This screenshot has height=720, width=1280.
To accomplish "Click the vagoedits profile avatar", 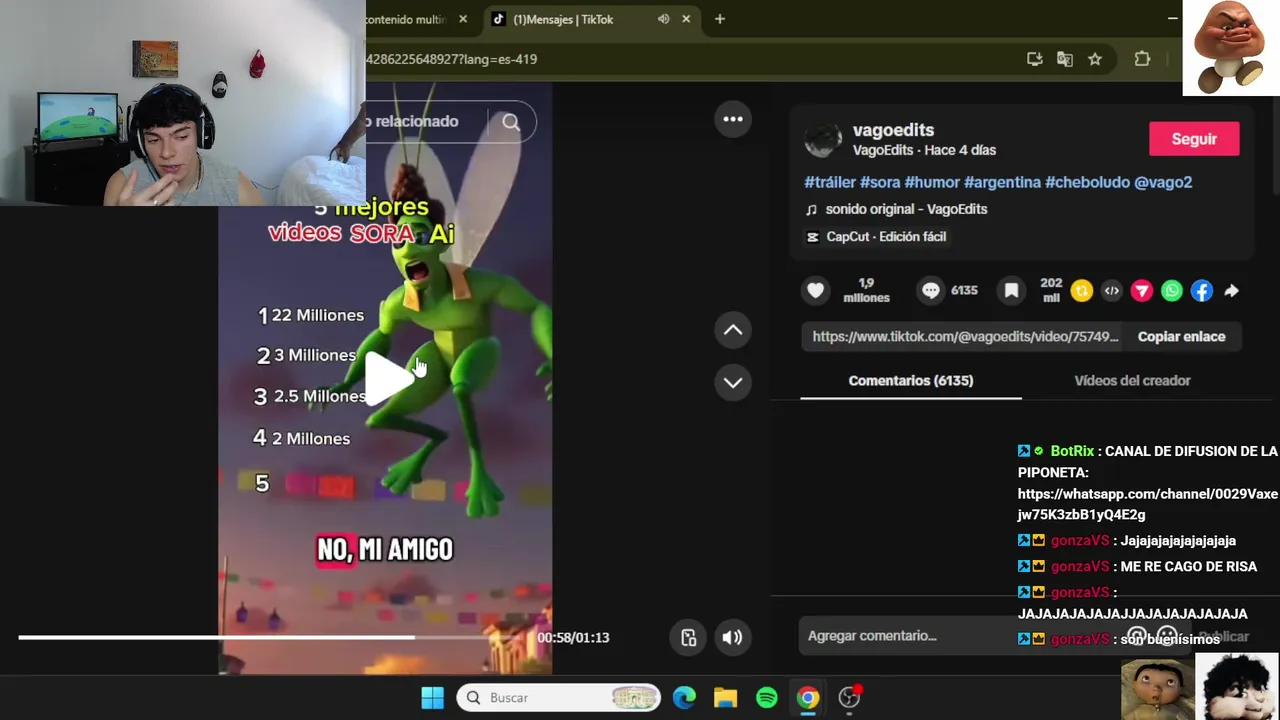I will click(x=823, y=140).
